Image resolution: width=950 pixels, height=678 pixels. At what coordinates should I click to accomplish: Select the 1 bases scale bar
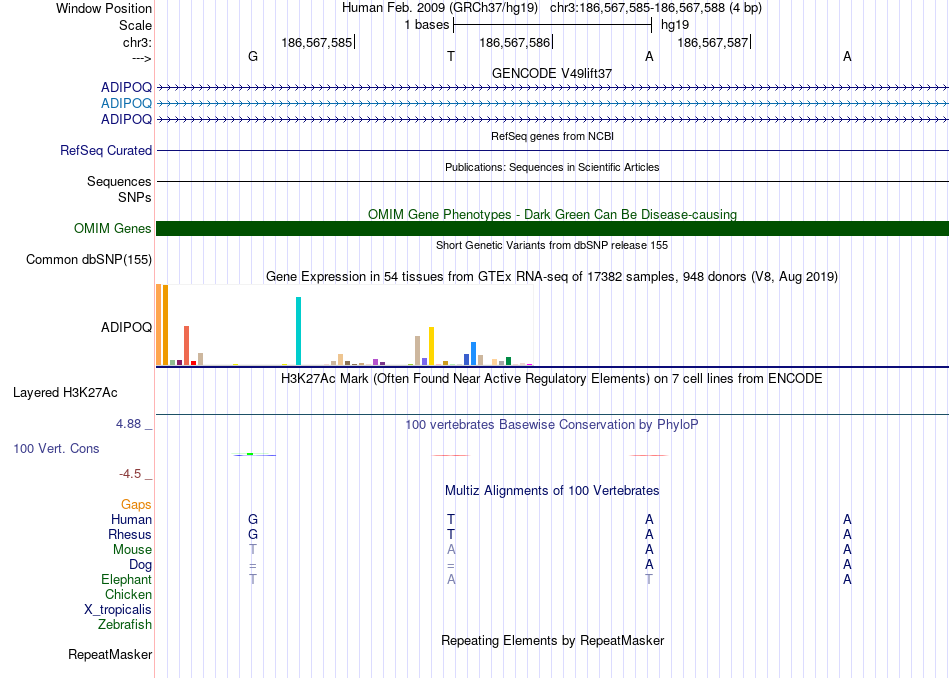coord(552,25)
